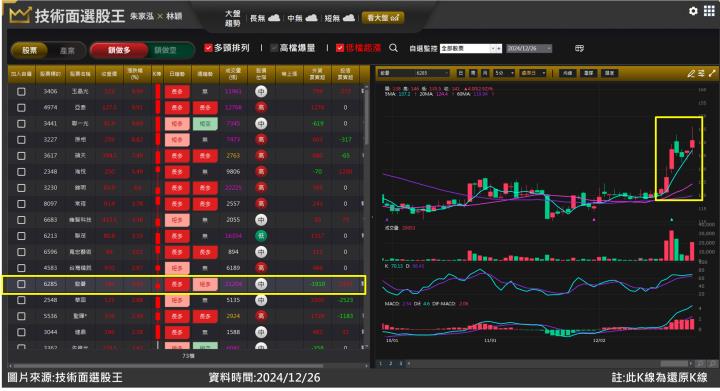Switch chart to weekly 週 period

point(472,73)
